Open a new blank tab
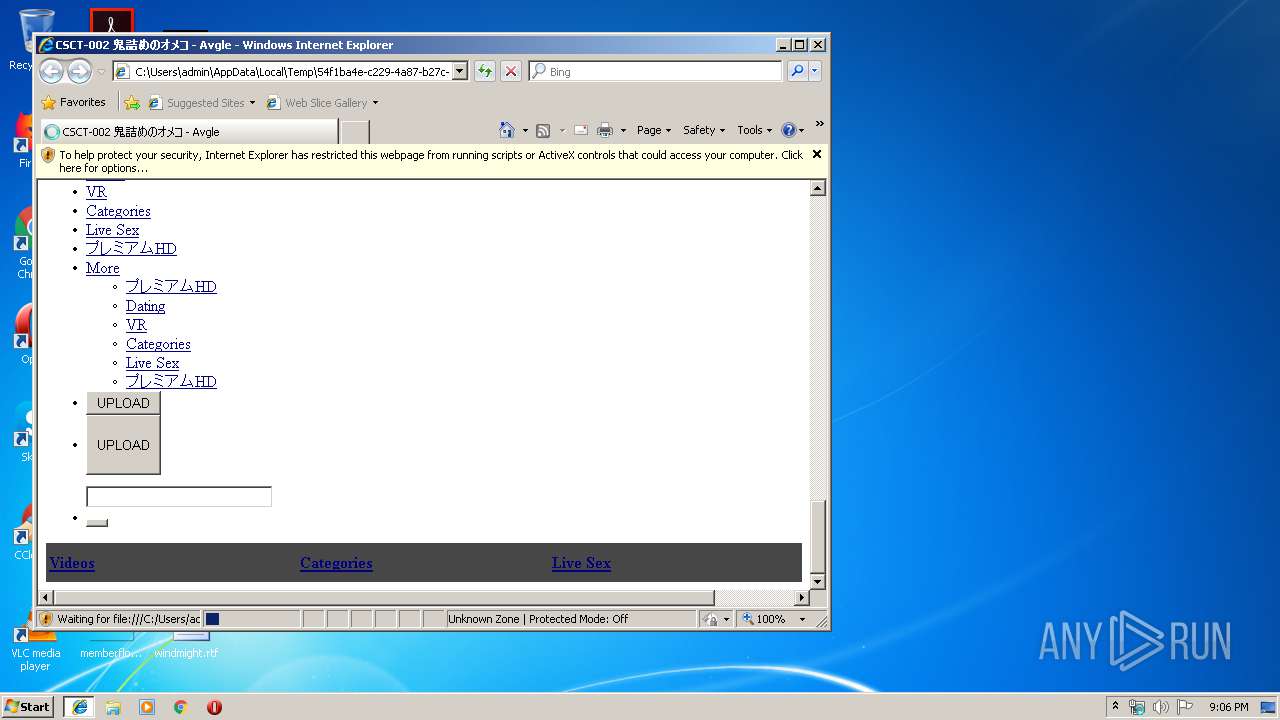Image resolution: width=1280 pixels, height=720 pixels. [355, 132]
